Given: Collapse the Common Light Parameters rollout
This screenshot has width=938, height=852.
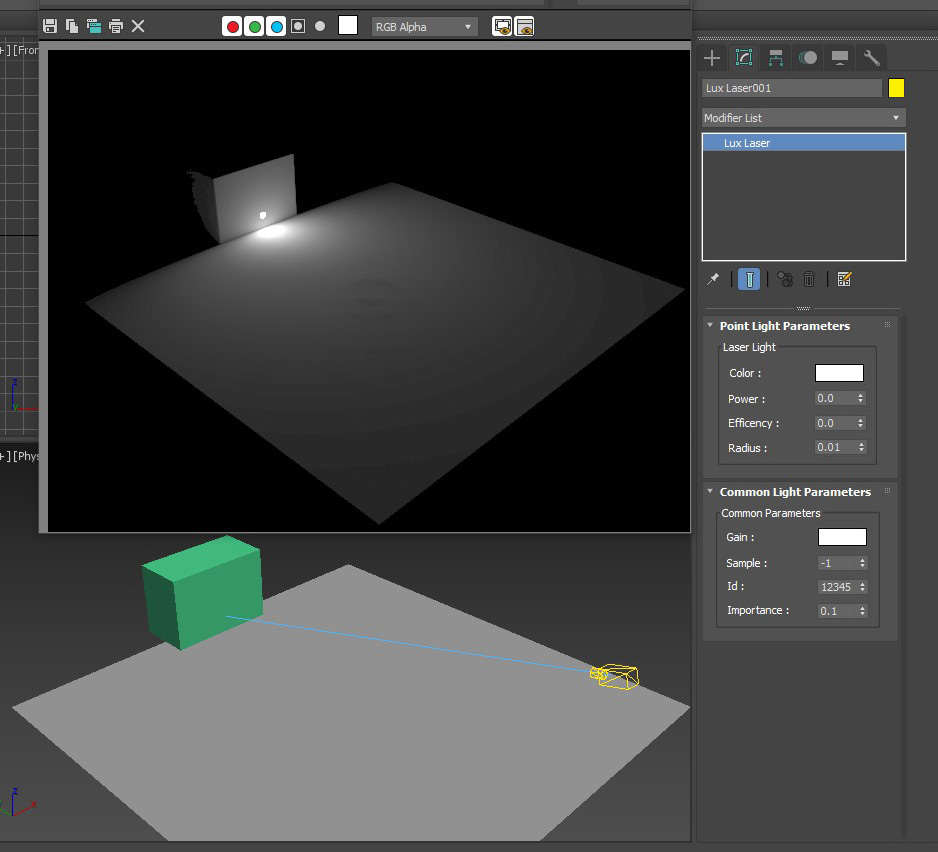Looking at the screenshot, I should (x=794, y=492).
